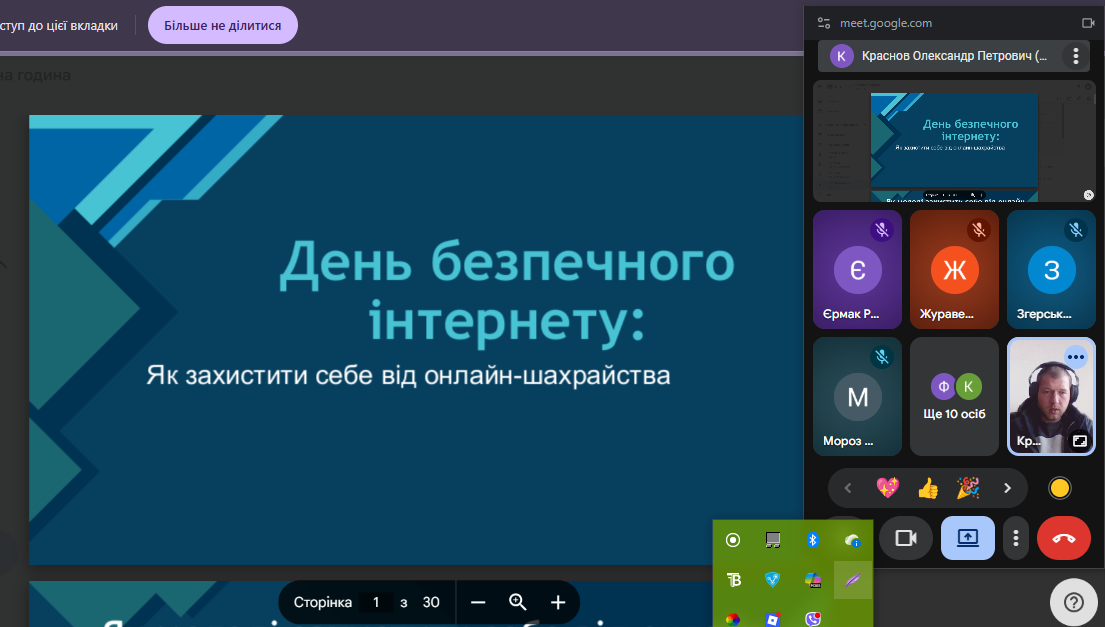Send the thumbs up reaction
The height and width of the screenshot is (627, 1105).
click(927, 487)
